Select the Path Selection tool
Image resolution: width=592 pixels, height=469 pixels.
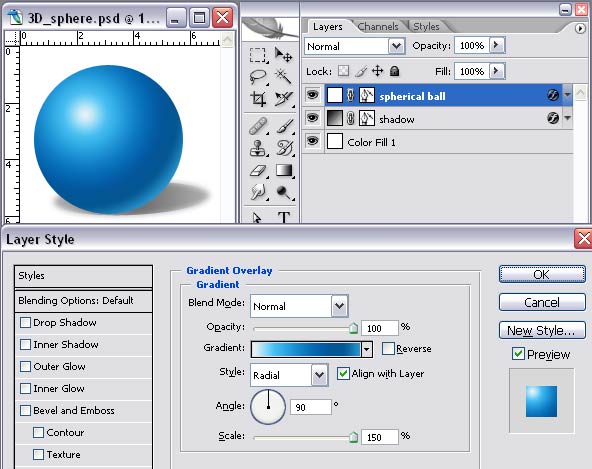coord(258,217)
